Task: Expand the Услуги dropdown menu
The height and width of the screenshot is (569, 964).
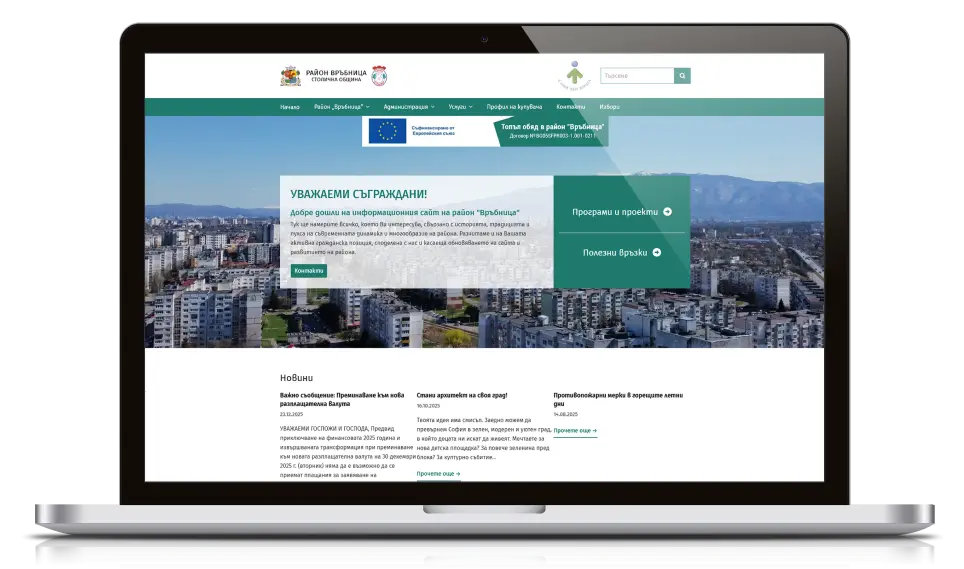Action: point(461,107)
